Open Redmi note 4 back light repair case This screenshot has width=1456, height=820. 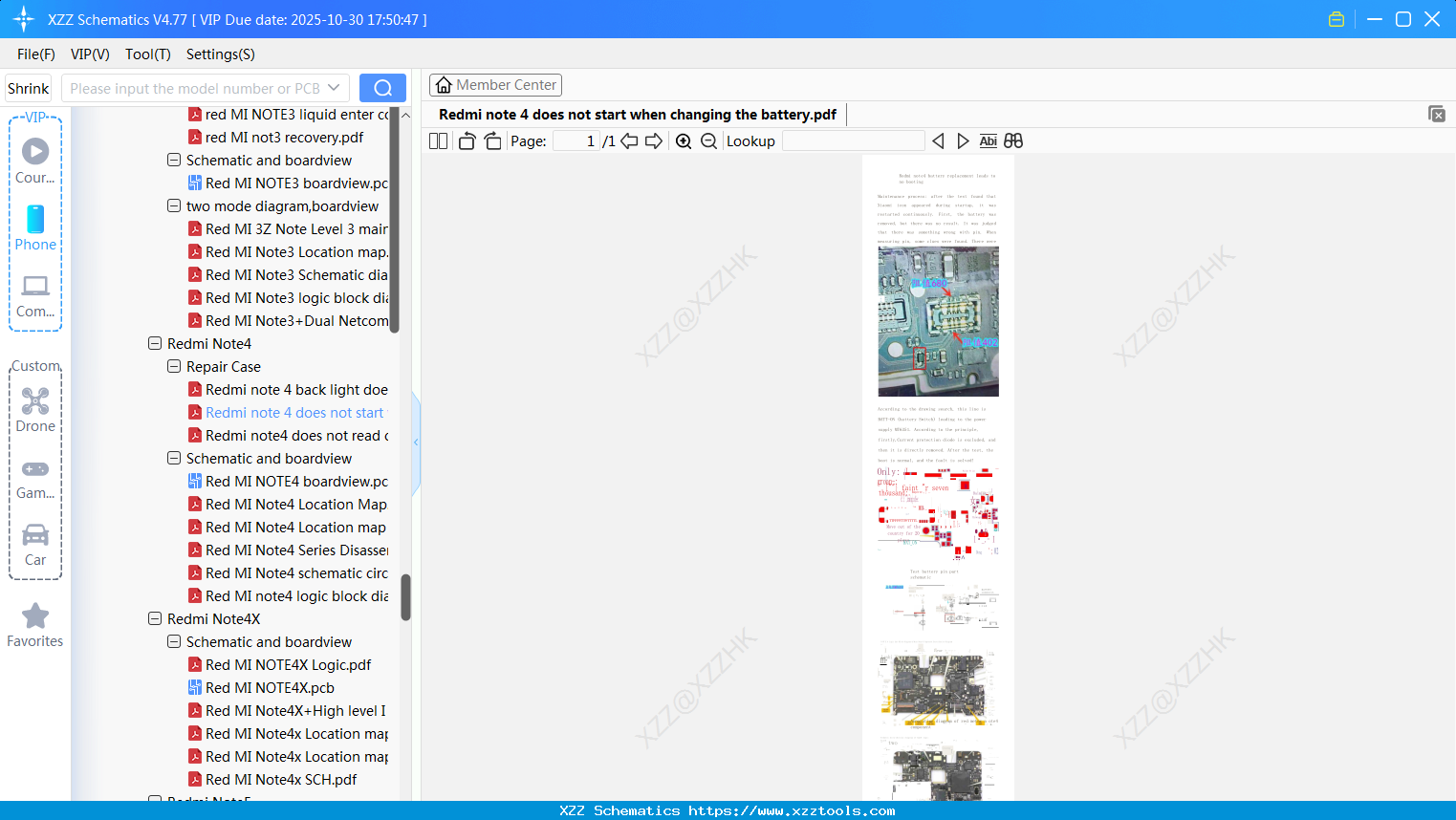pos(288,389)
